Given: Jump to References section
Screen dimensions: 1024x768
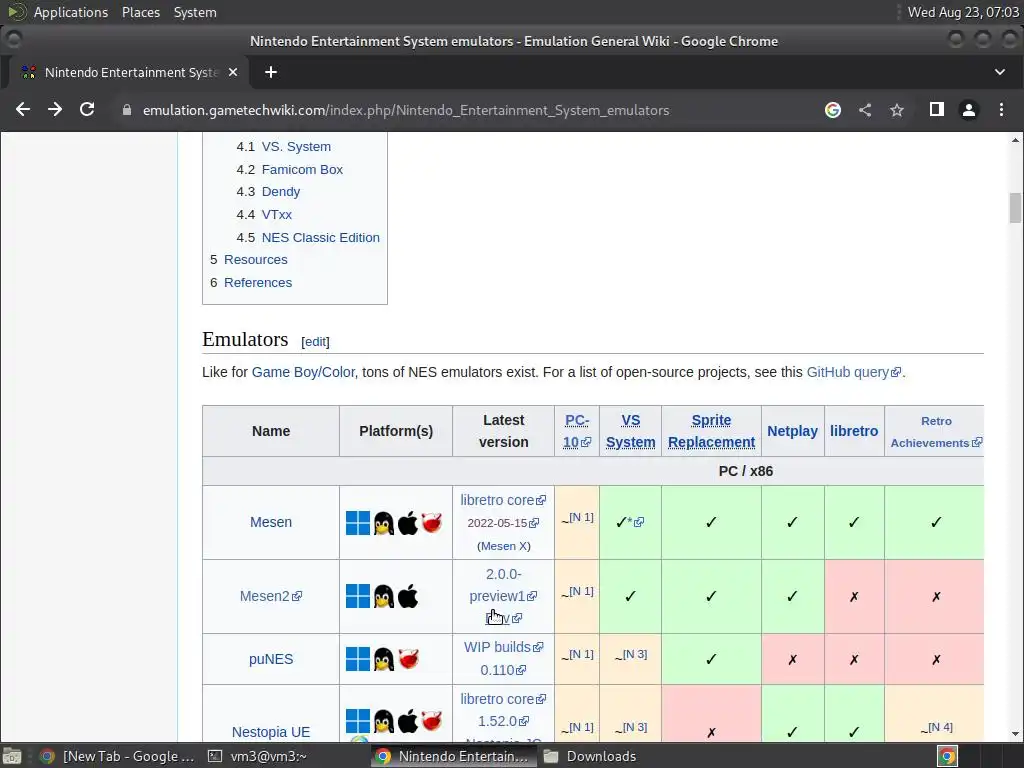Looking at the screenshot, I should [258, 282].
